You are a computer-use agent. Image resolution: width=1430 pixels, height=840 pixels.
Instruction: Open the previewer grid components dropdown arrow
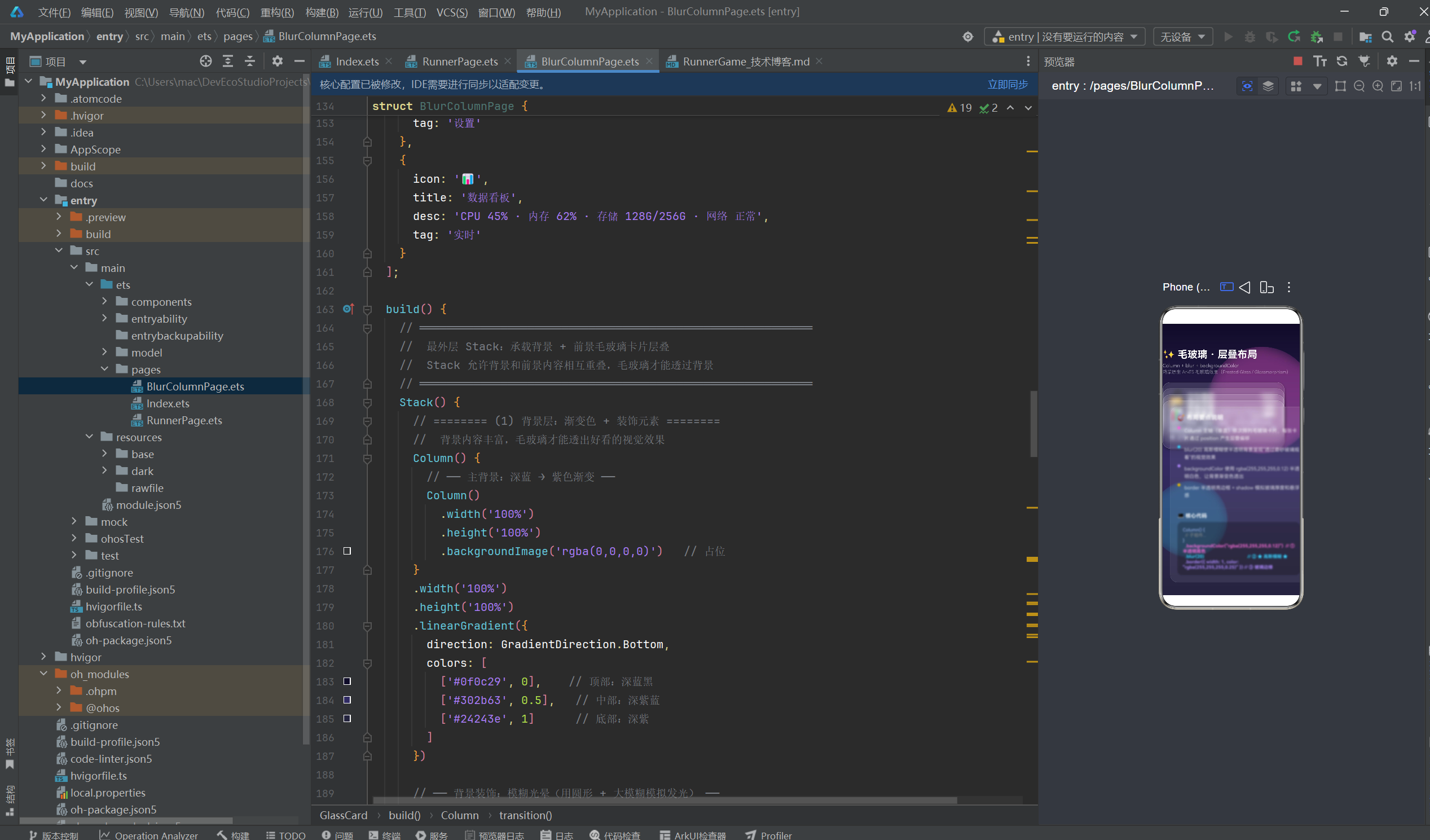pos(1317,86)
